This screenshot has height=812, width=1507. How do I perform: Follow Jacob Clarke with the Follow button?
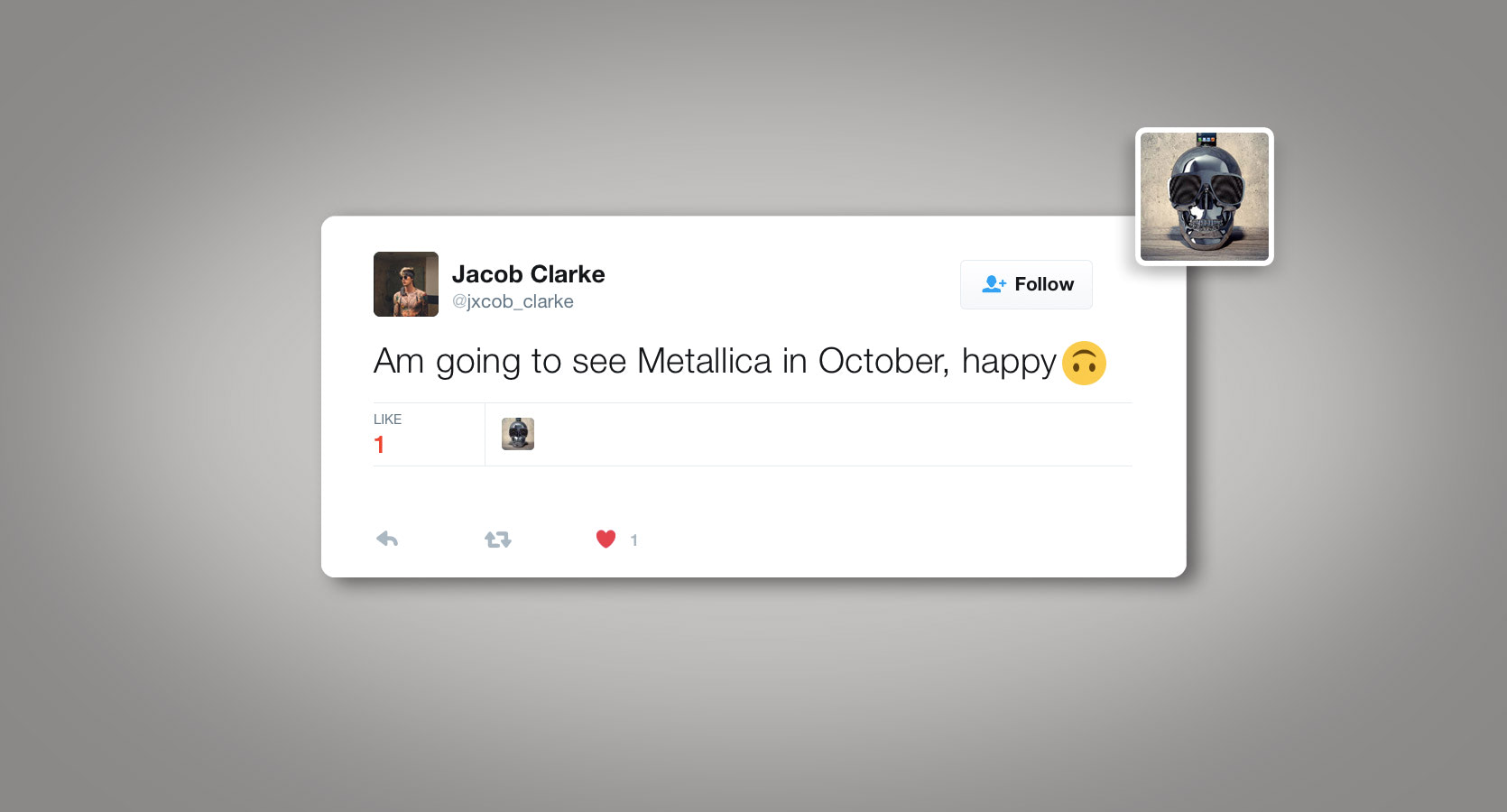pyautogui.click(x=1026, y=284)
